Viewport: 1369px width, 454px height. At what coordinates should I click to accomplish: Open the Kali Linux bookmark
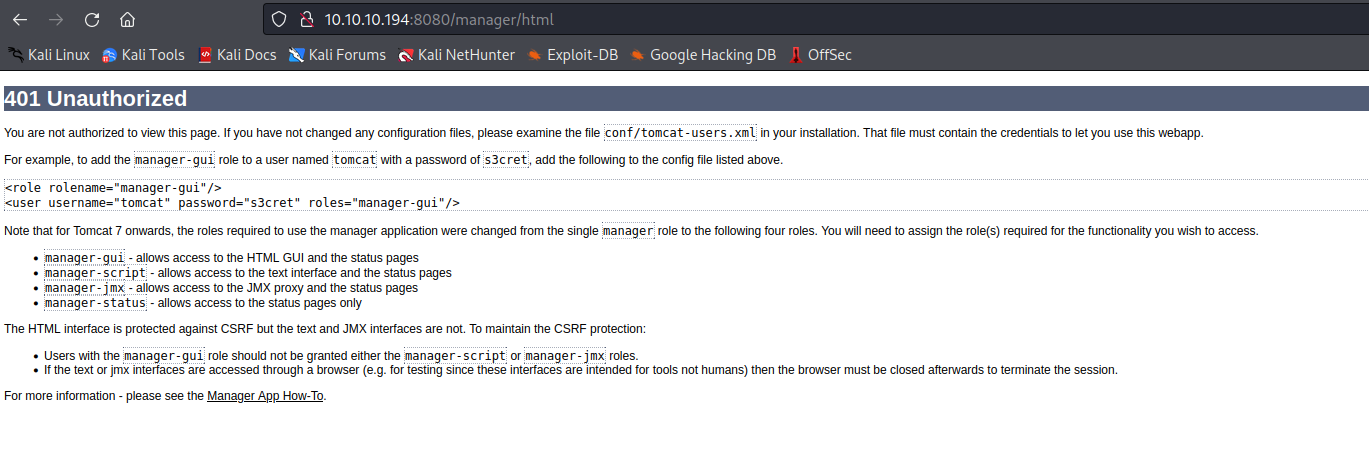[49, 55]
